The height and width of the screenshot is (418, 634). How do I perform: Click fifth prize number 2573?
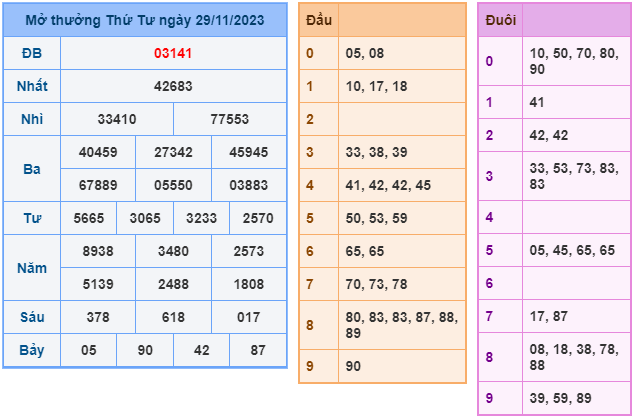(249, 251)
